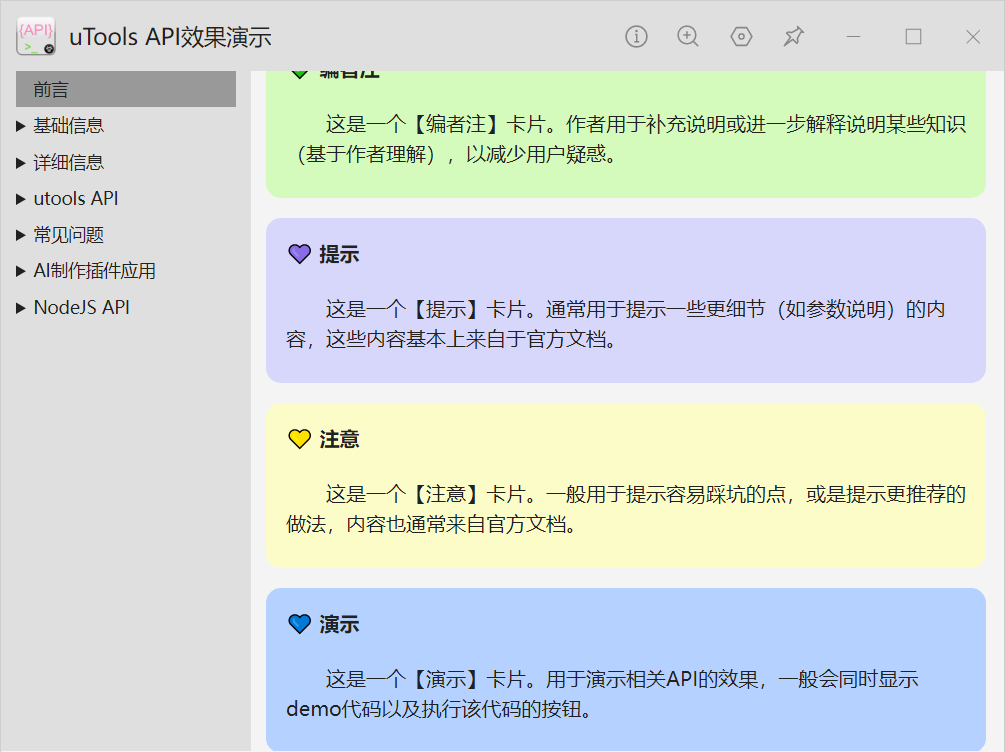Click the zoom-in magnifier icon
This screenshot has width=1005, height=752.
point(688,37)
